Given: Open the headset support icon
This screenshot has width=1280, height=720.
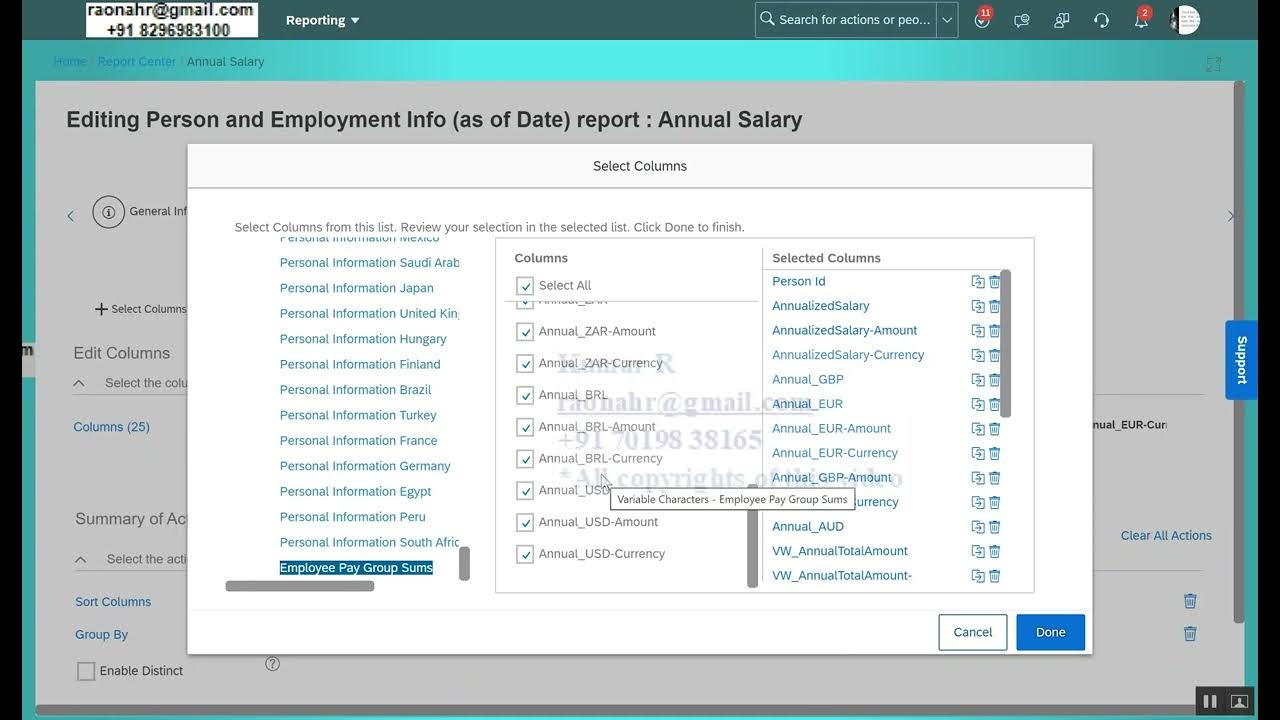Looking at the screenshot, I should (1101, 20).
